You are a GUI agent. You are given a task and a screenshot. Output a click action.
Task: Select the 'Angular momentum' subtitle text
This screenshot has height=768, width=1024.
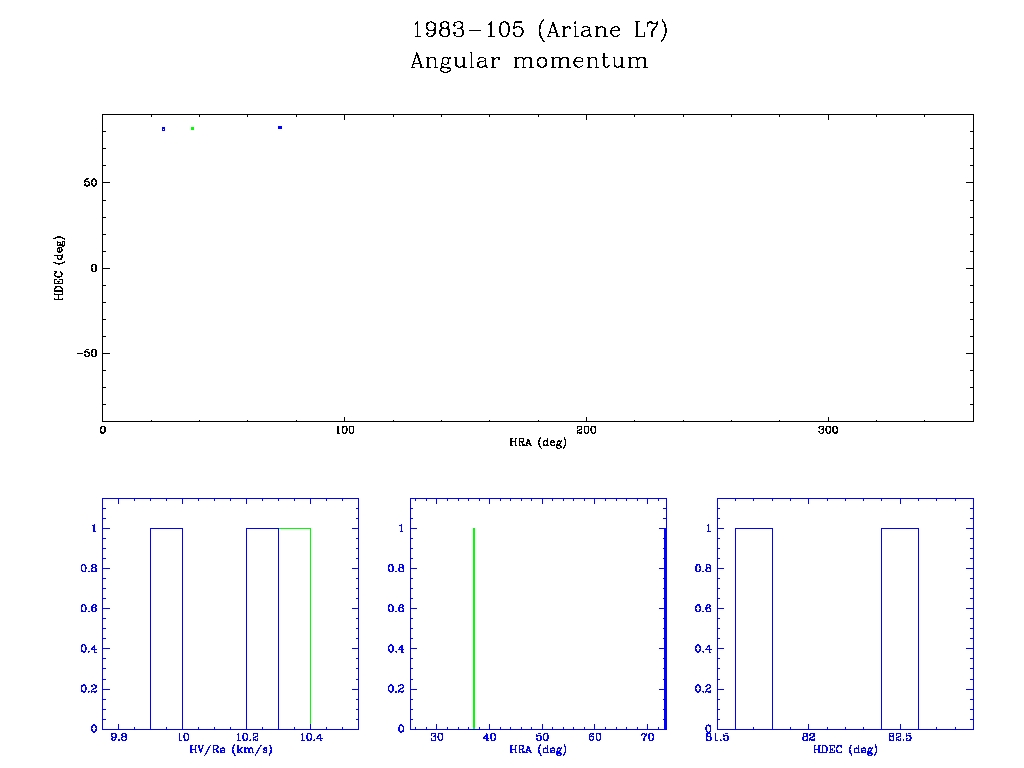(529, 61)
